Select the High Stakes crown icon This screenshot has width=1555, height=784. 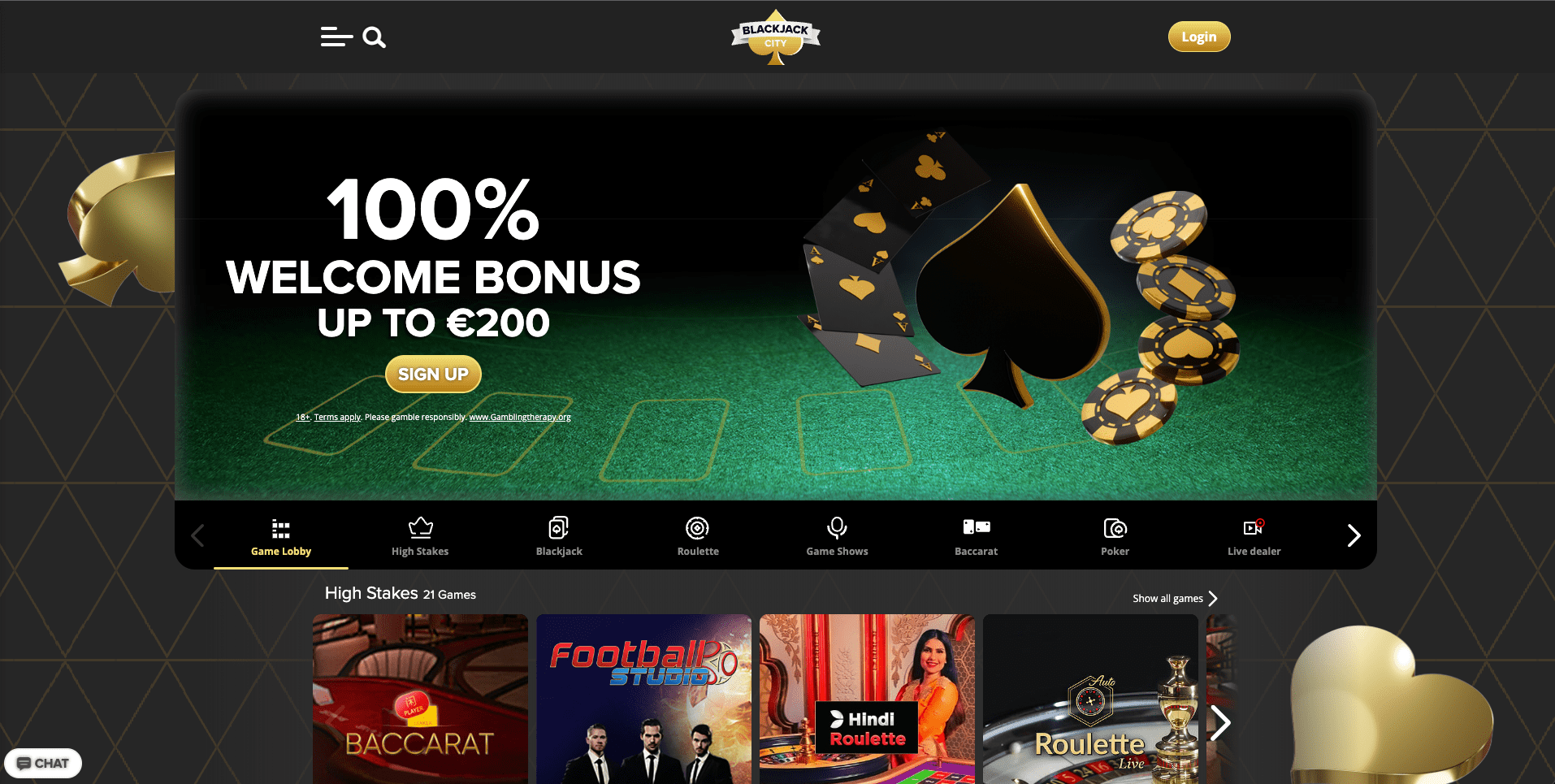[420, 527]
